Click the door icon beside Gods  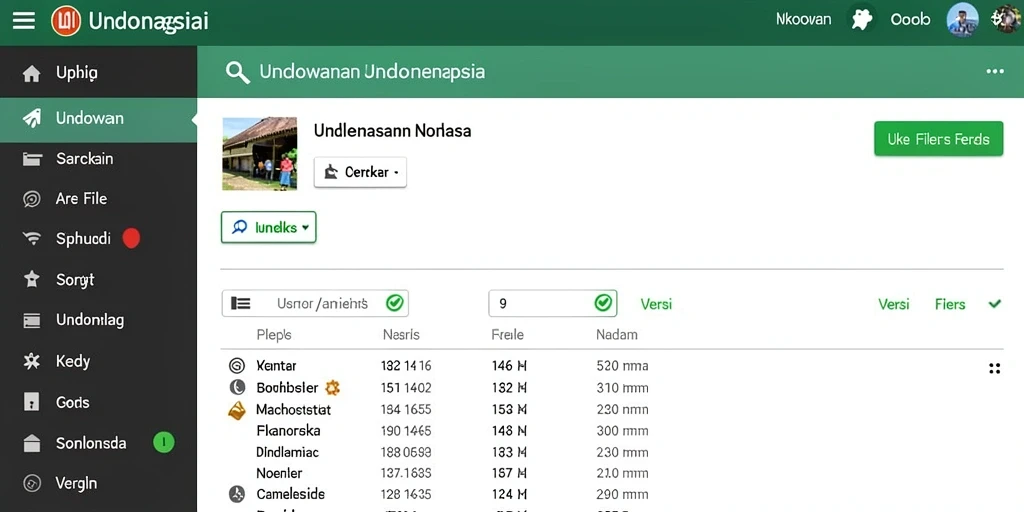click(x=31, y=402)
